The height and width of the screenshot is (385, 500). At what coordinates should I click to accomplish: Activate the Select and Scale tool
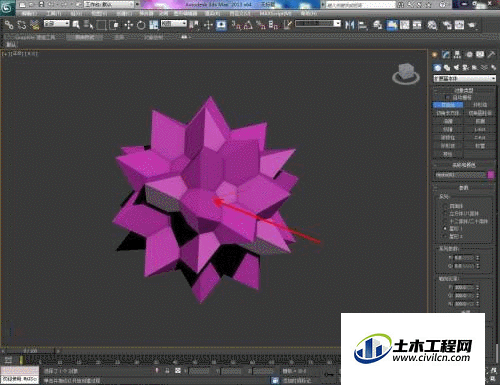153,25
